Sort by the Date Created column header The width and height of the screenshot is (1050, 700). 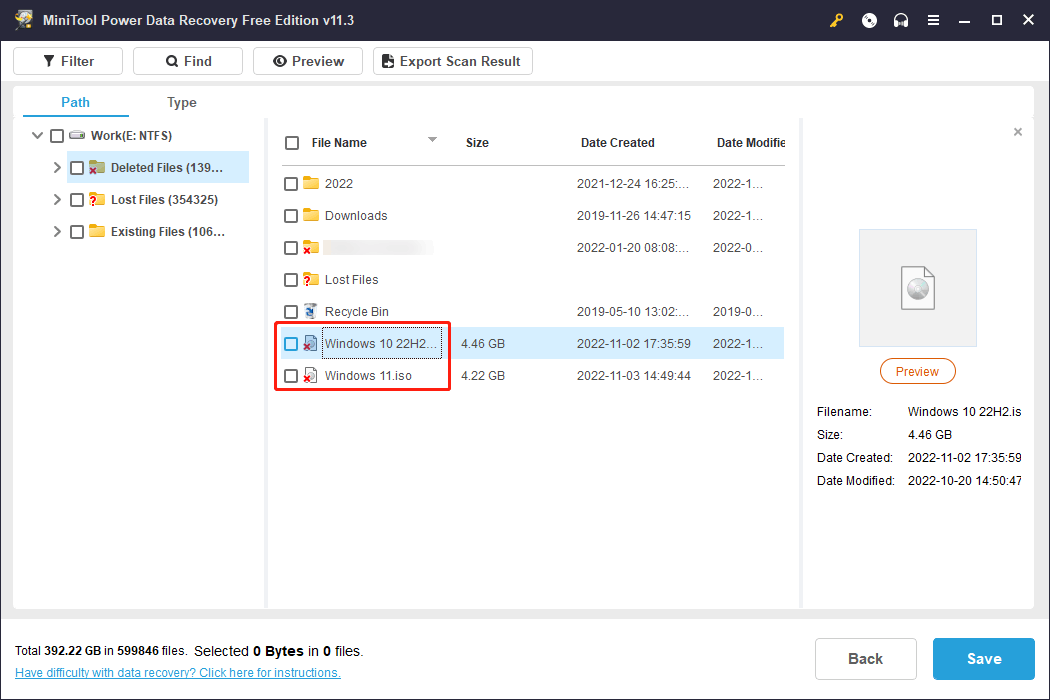[x=617, y=143]
